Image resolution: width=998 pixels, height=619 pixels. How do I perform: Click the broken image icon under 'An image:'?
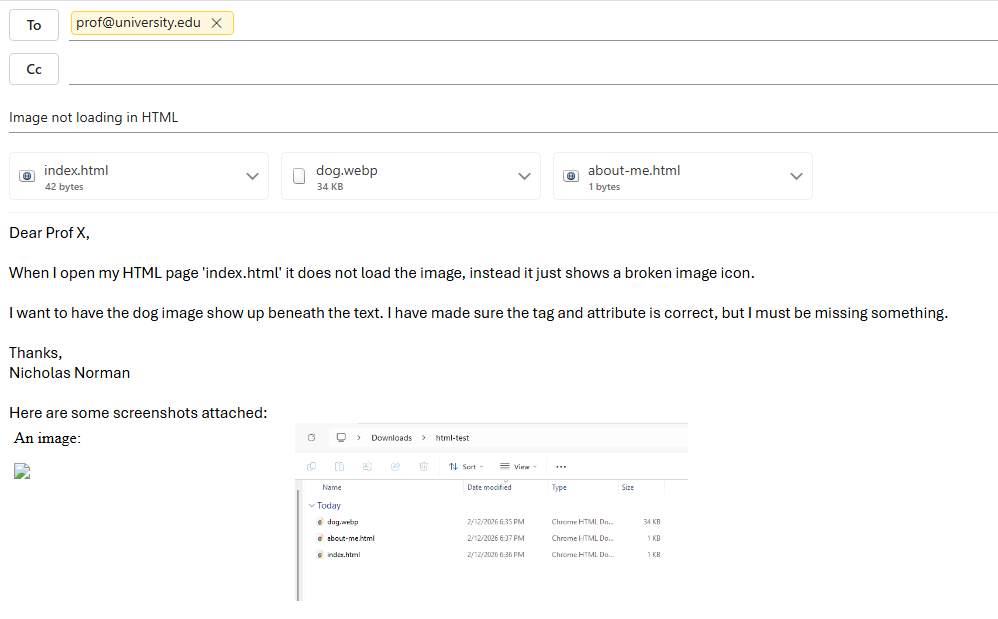click(x=22, y=472)
